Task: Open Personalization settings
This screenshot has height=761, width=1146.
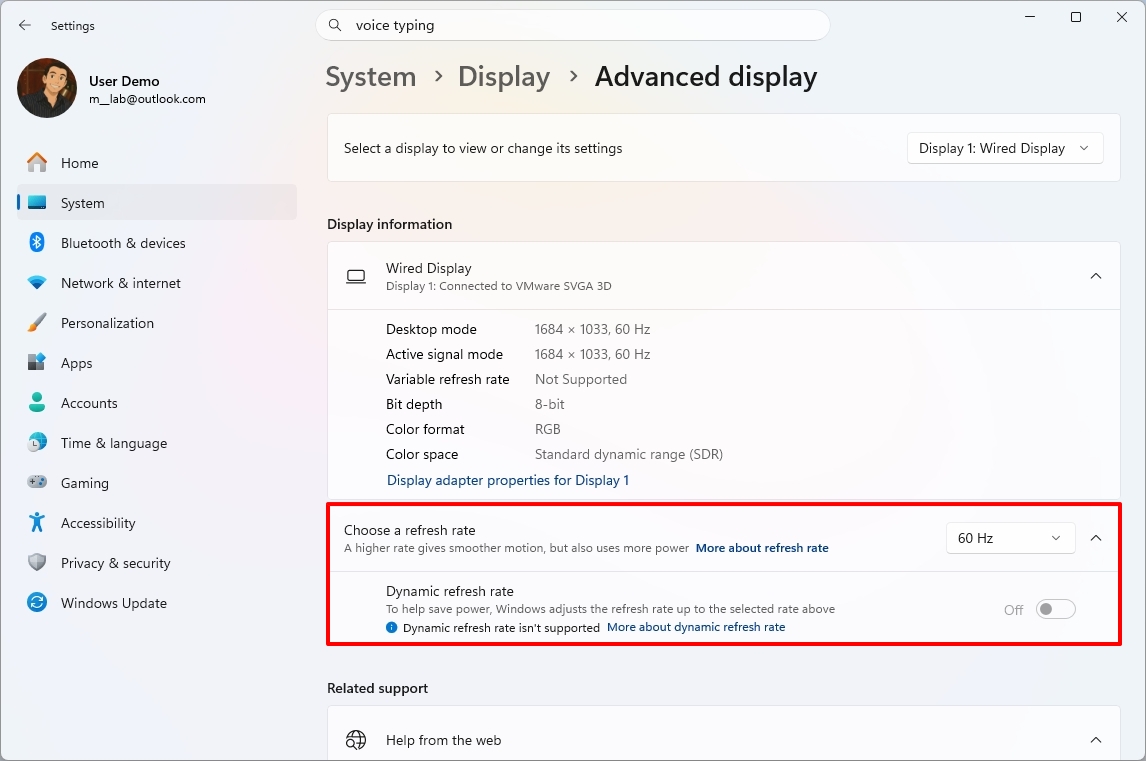Action: [157, 323]
